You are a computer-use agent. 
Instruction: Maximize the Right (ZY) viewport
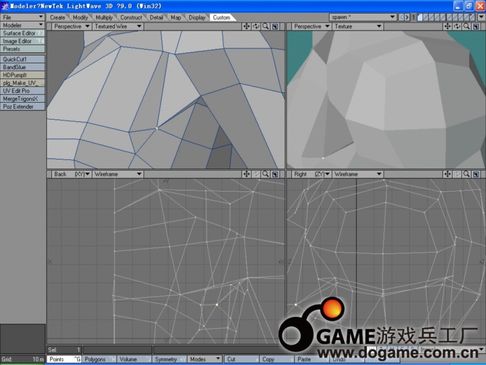tap(476, 174)
